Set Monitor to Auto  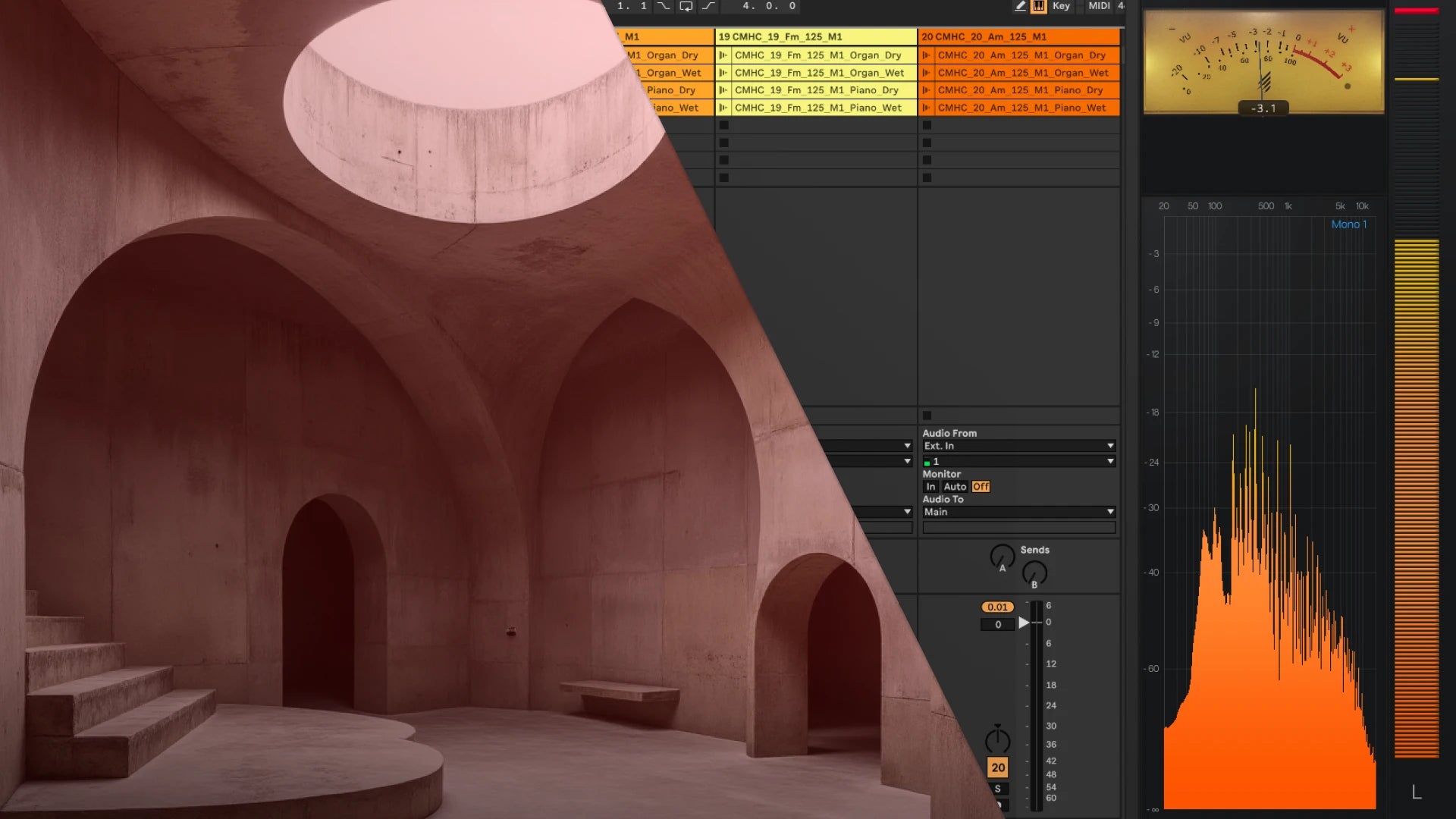(955, 487)
